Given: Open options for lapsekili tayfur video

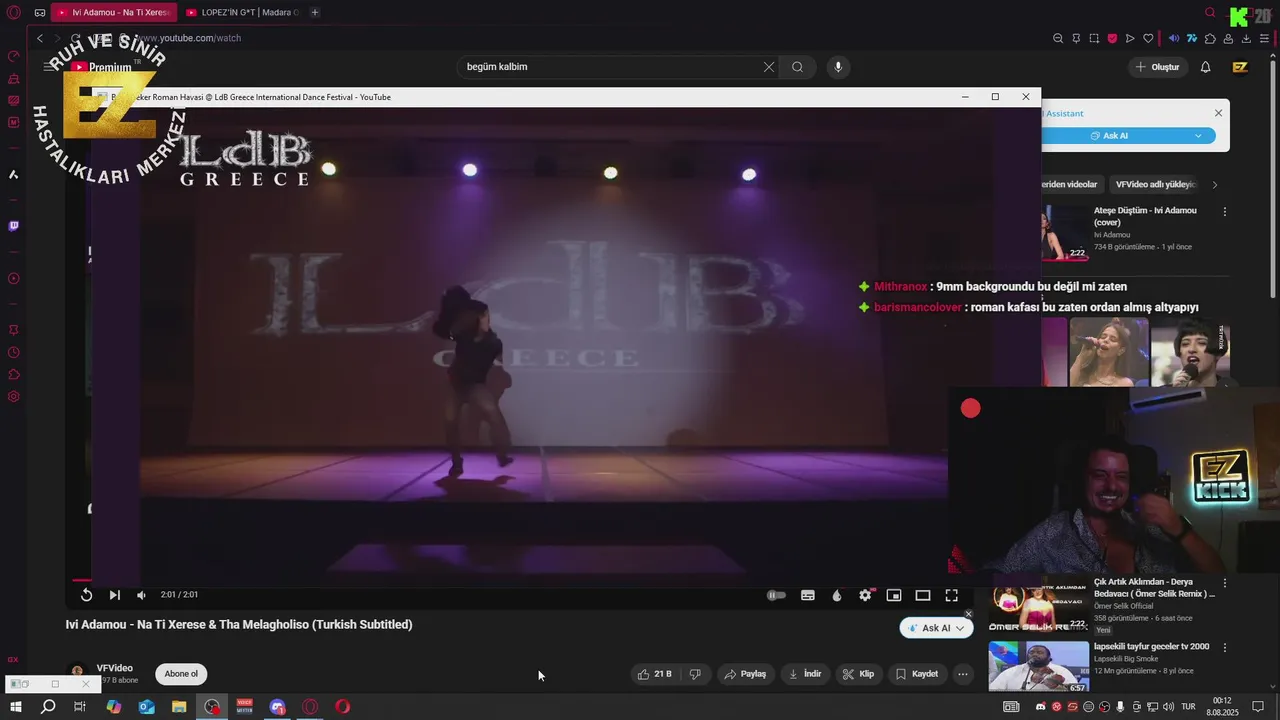Looking at the screenshot, I should (1225, 647).
